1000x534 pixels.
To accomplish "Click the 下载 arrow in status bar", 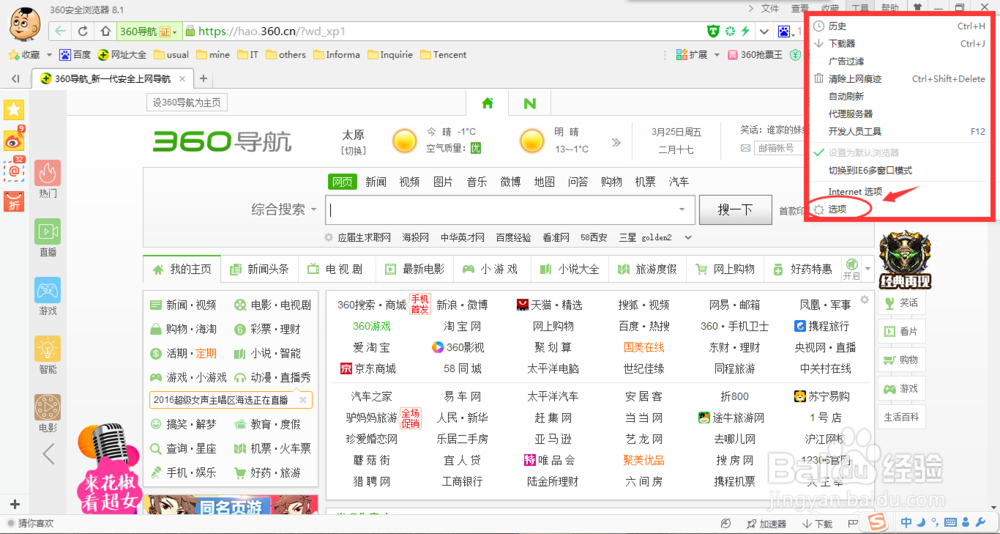I will click(x=818, y=524).
